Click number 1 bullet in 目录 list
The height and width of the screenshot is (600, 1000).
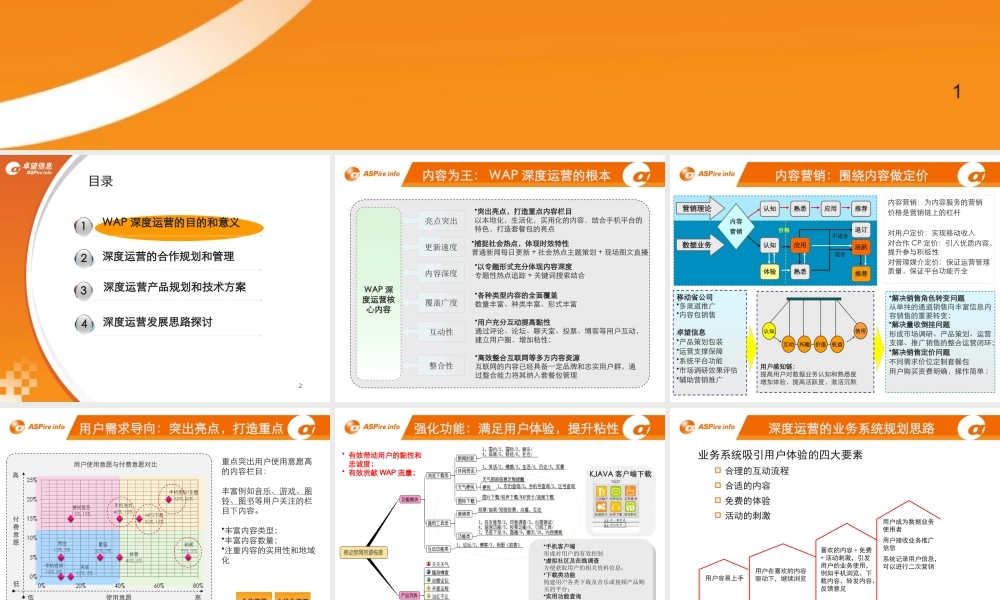coord(83,226)
